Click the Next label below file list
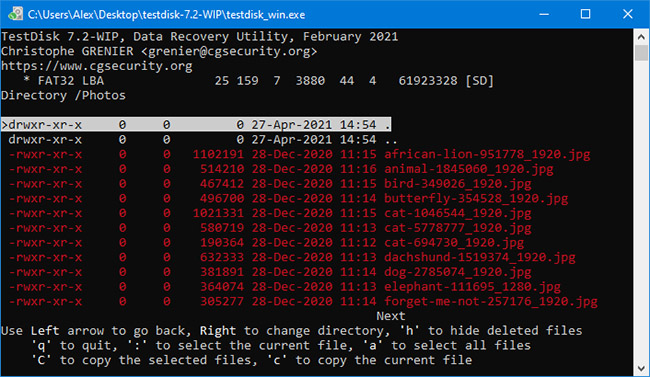This screenshot has height=377, width=650. [x=391, y=316]
